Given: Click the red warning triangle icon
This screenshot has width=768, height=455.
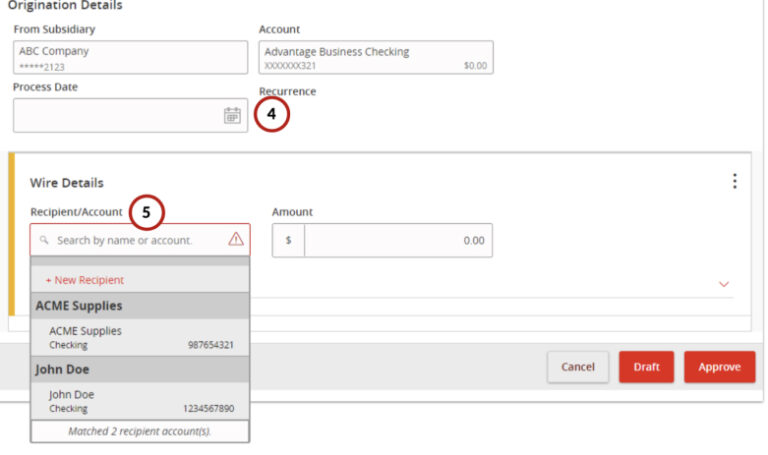Looking at the screenshot, I should coord(236,240).
